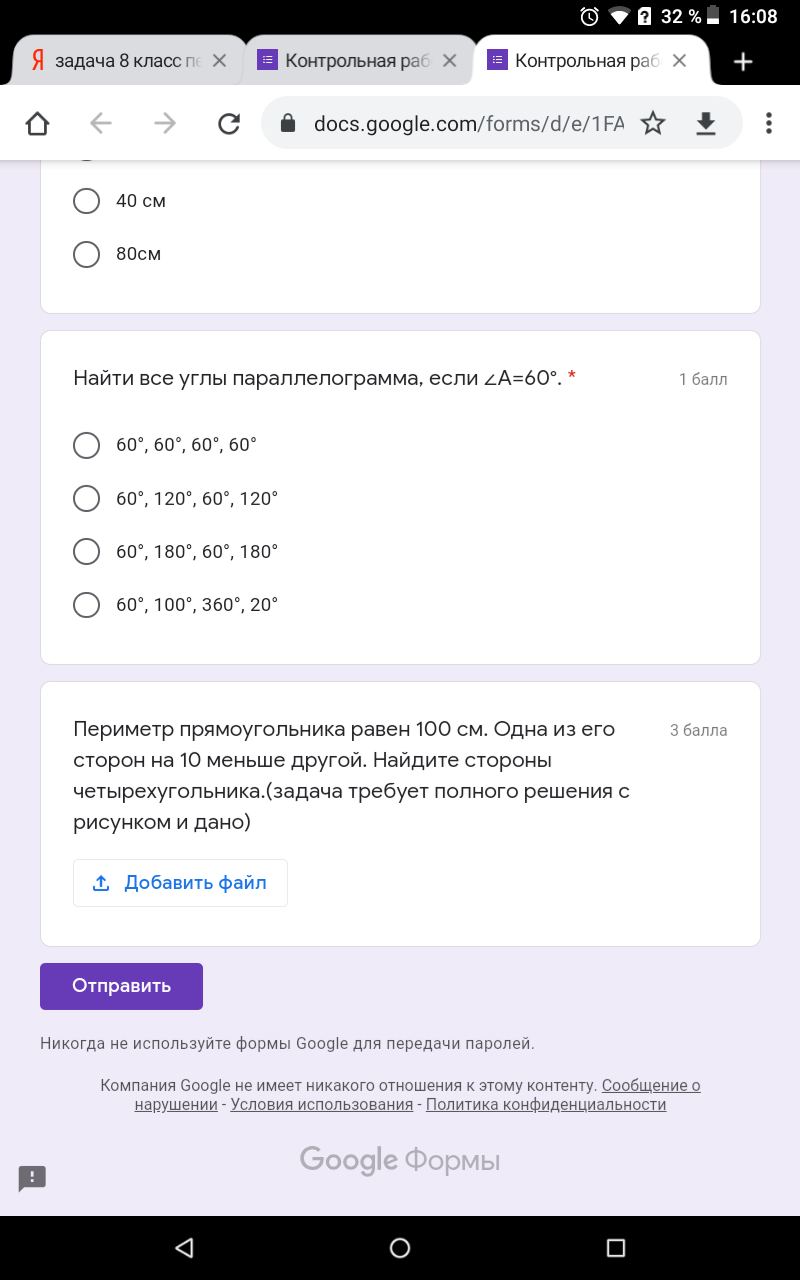Click the Добавить файл upload button
Image resolution: width=800 pixels, height=1280 pixels.
pyautogui.click(x=180, y=883)
